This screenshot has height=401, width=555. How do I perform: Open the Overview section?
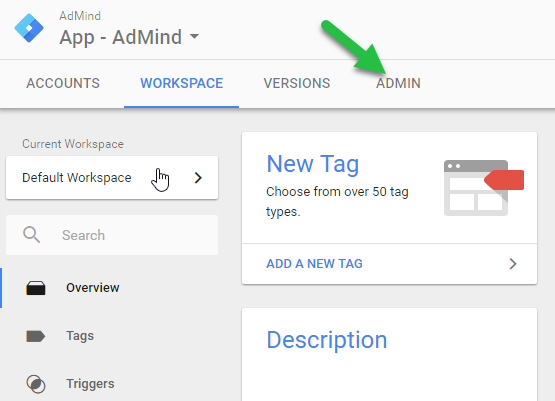(x=93, y=288)
